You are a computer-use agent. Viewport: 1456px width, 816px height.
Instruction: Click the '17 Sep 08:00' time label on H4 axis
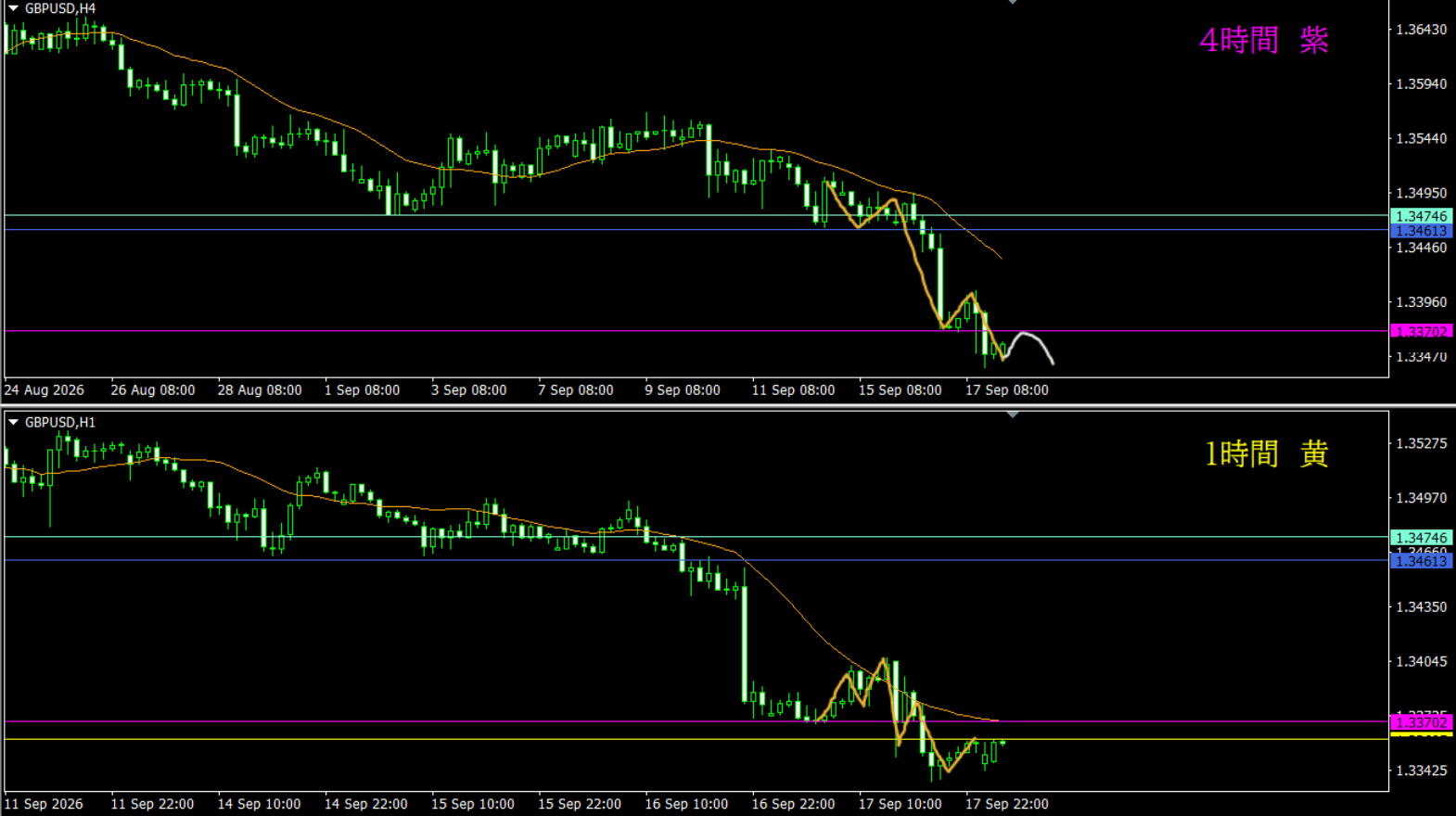coord(1006,390)
